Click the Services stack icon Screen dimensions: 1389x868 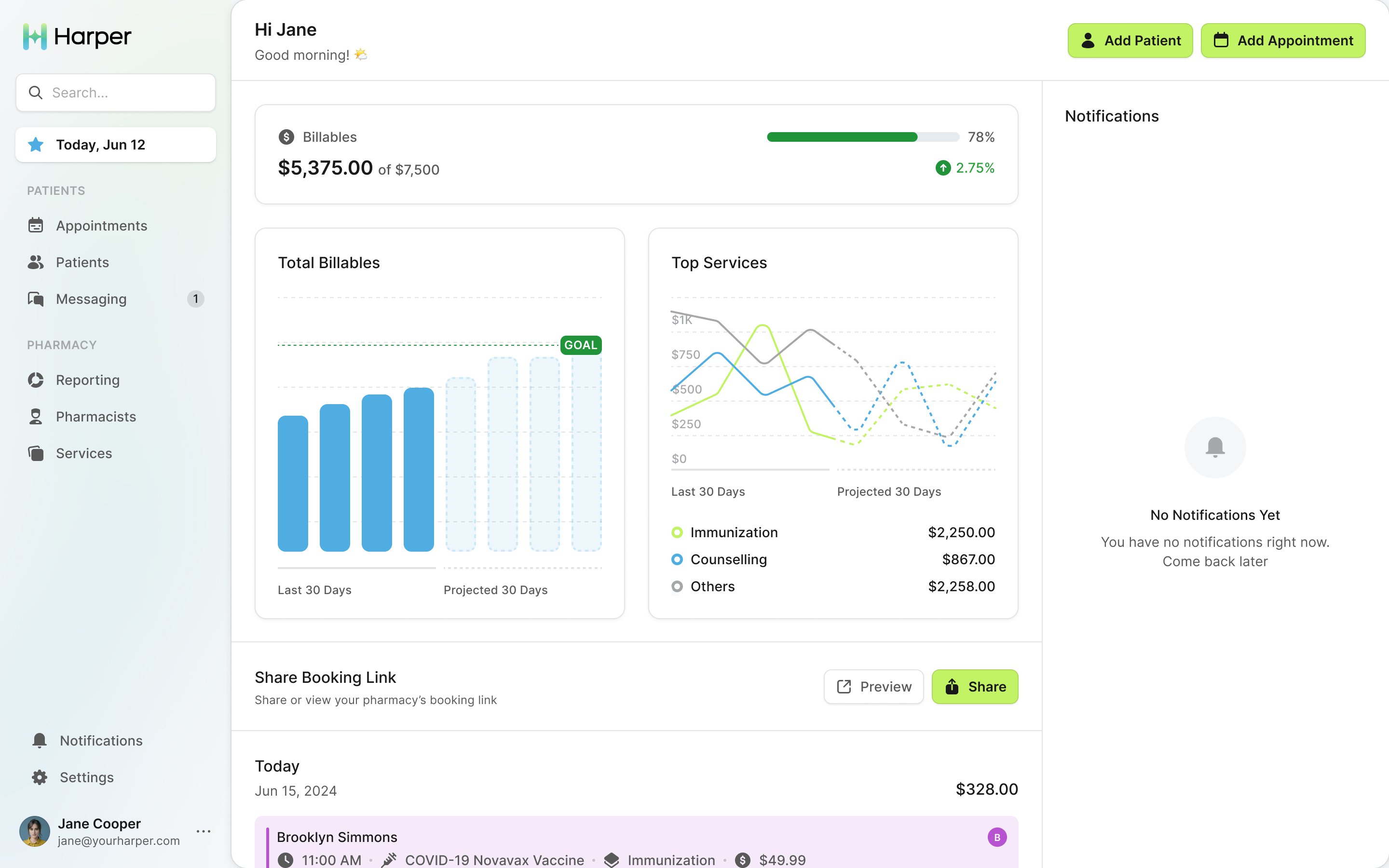pyautogui.click(x=36, y=453)
